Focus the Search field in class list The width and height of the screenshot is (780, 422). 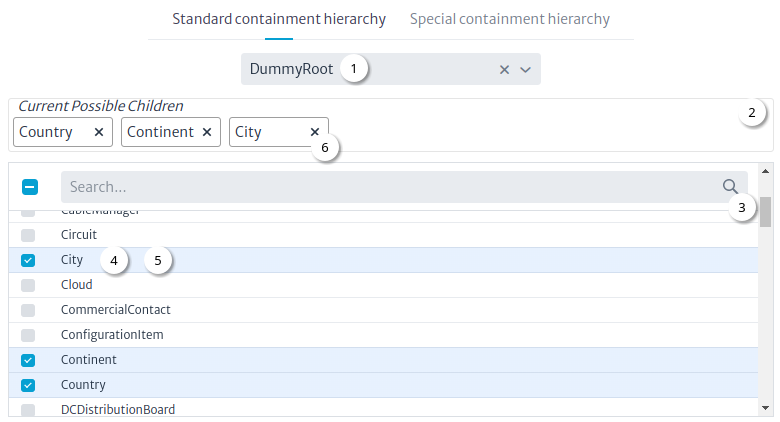(404, 187)
